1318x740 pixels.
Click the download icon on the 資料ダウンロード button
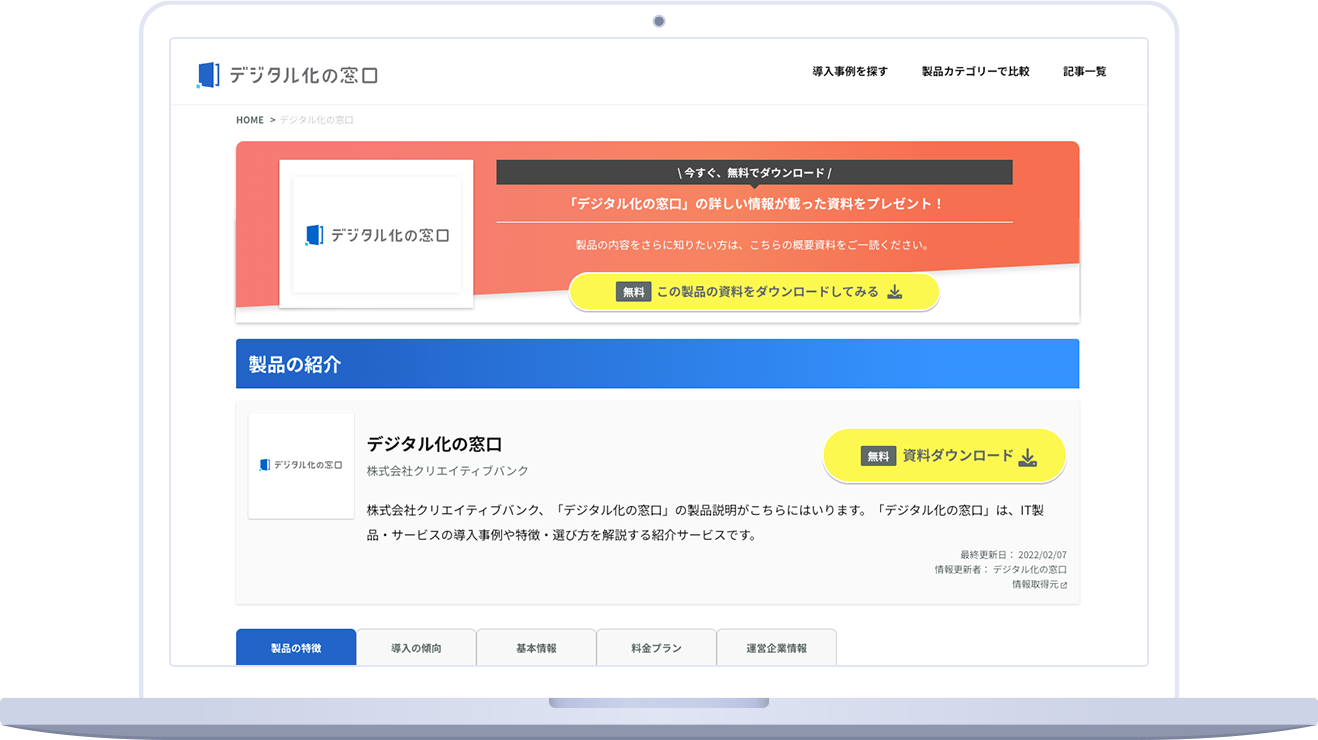[1028, 456]
